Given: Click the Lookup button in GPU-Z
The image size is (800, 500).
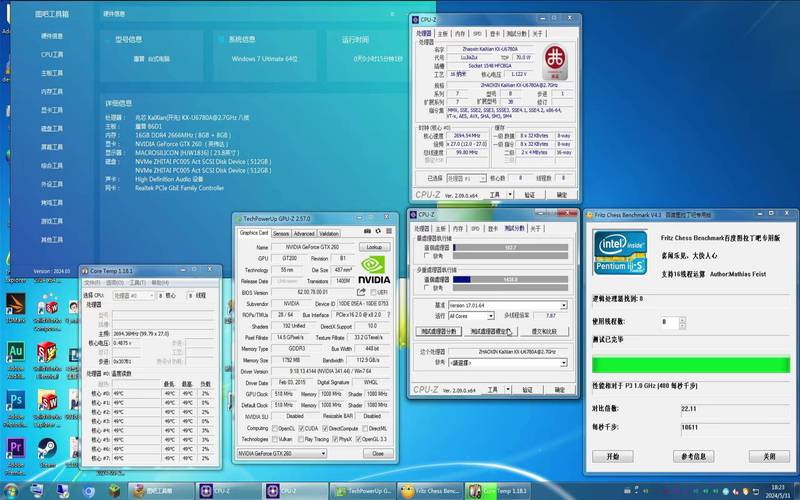Looking at the screenshot, I should pos(374,247).
